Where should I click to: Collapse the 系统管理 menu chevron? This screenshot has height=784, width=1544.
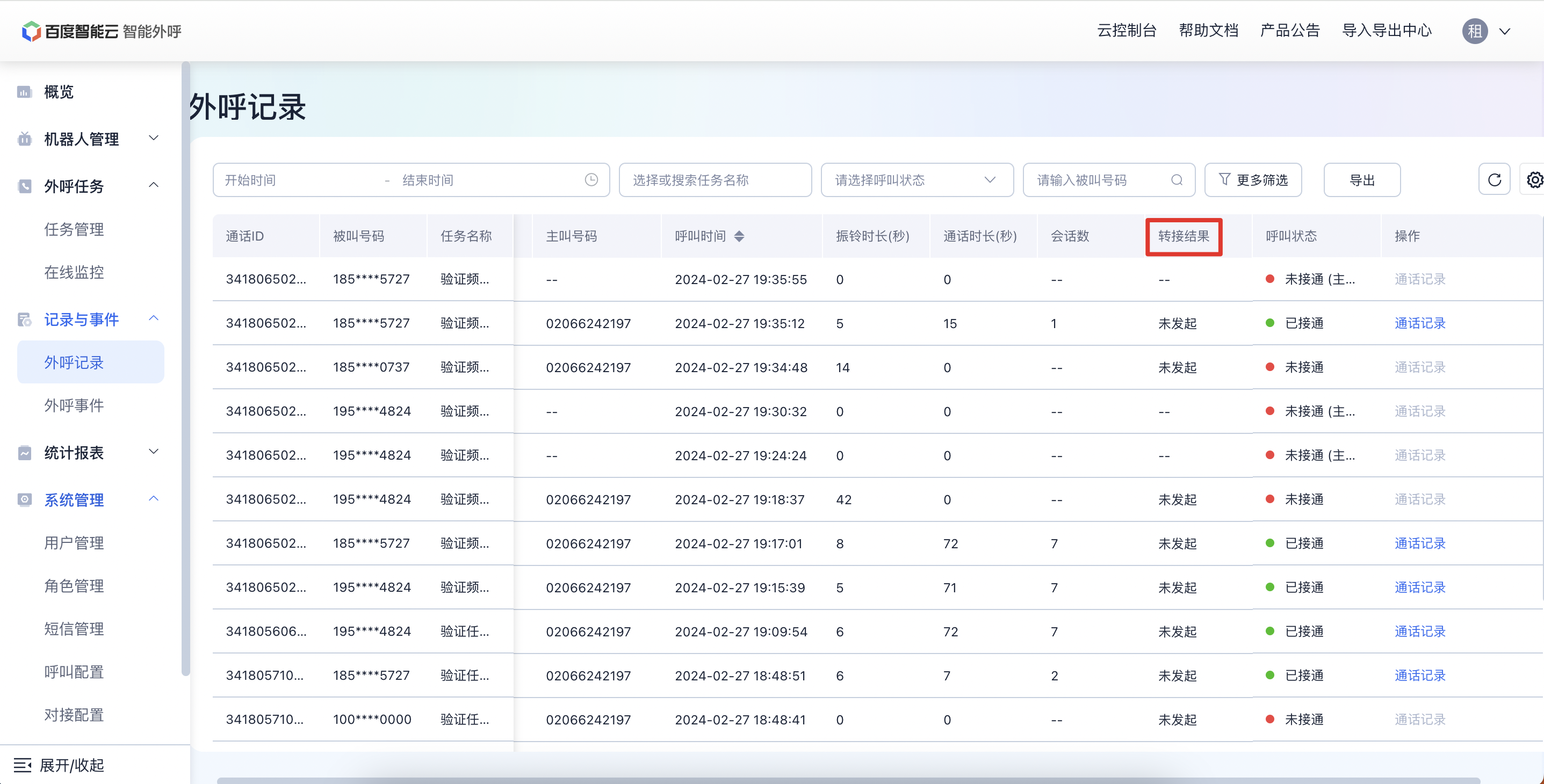click(154, 499)
